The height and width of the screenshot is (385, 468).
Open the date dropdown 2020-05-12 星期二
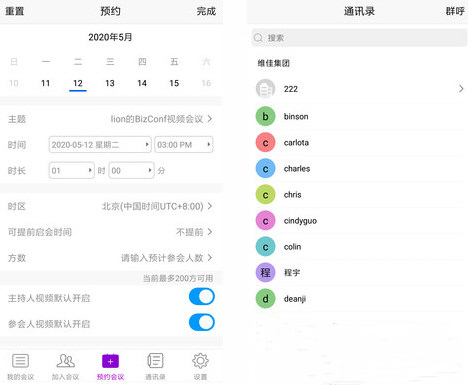(x=100, y=145)
